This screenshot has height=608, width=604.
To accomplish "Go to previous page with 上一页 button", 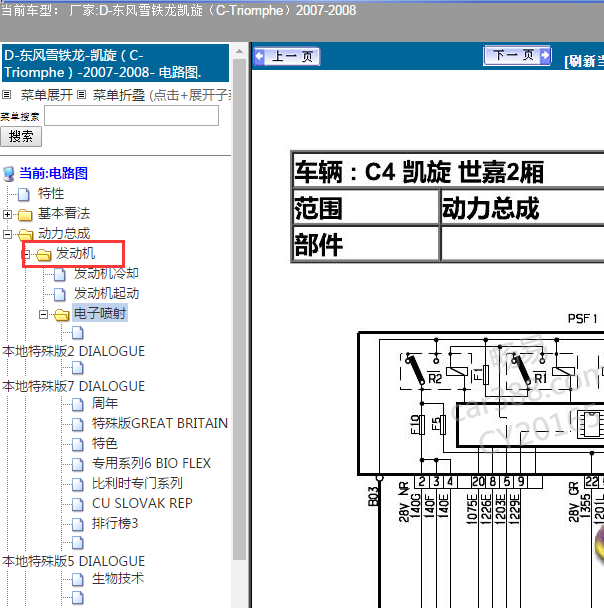I will pos(287,57).
